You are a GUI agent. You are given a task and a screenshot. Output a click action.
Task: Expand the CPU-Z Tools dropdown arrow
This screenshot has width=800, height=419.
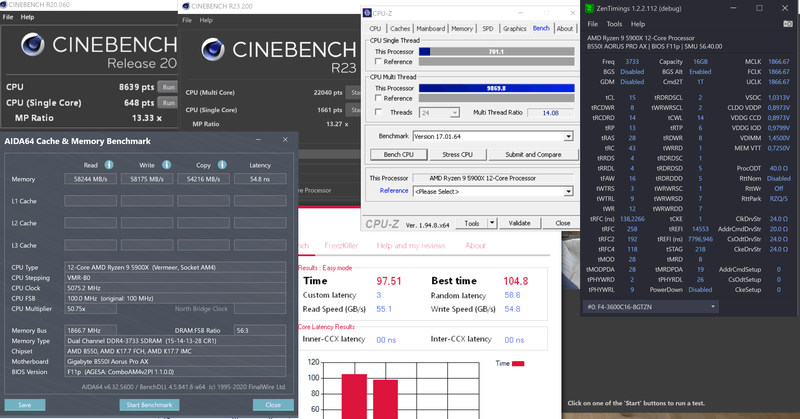pyautogui.click(x=492, y=223)
